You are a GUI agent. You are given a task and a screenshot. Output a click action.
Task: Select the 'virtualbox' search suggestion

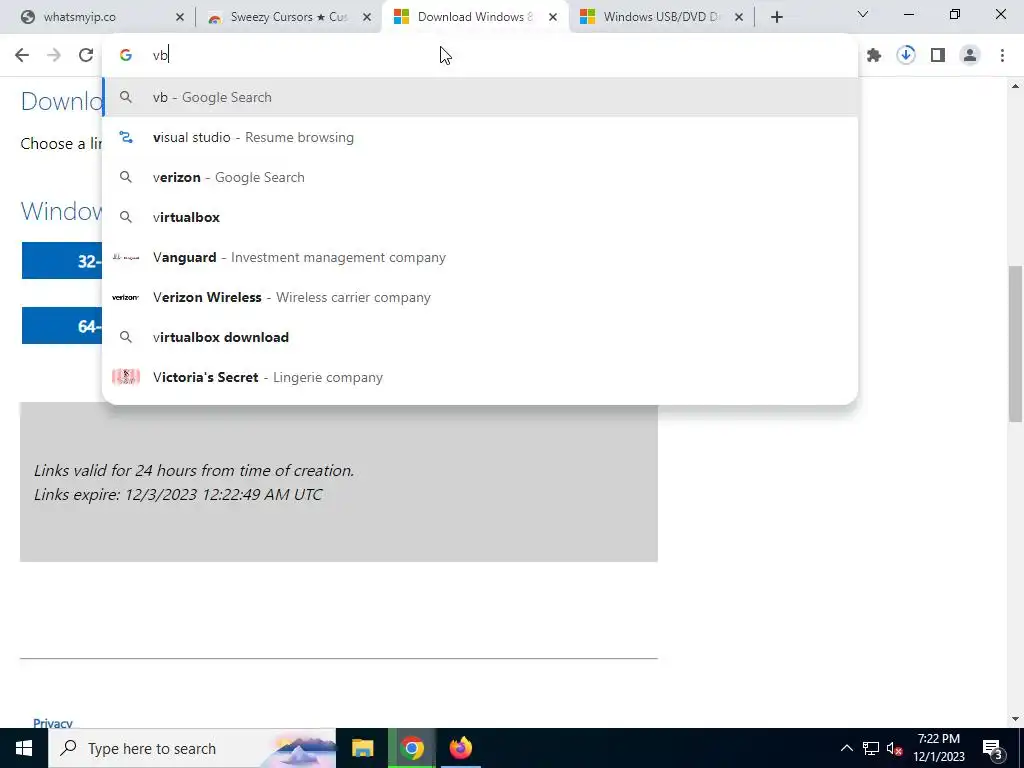point(480,217)
